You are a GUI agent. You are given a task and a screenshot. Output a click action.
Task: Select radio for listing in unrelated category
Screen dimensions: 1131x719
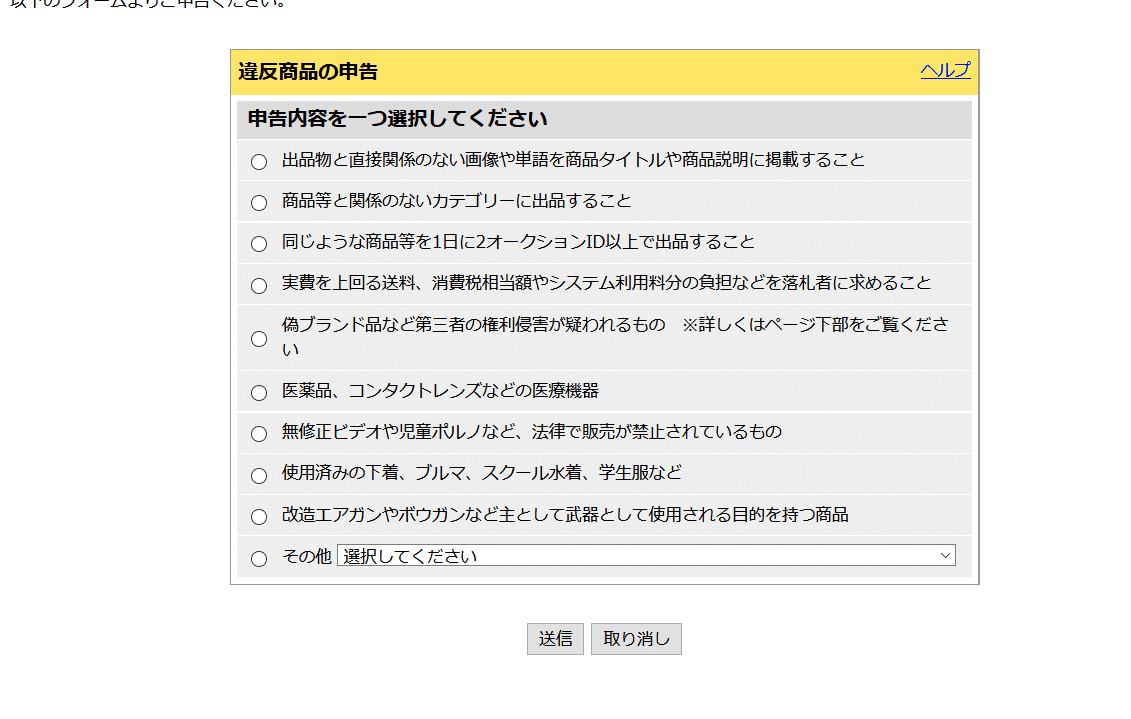[x=259, y=203]
